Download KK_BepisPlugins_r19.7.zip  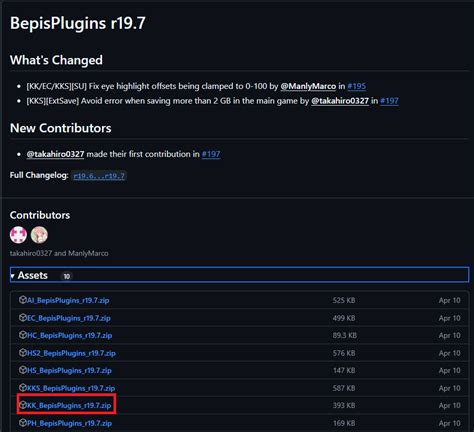(x=69, y=405)
